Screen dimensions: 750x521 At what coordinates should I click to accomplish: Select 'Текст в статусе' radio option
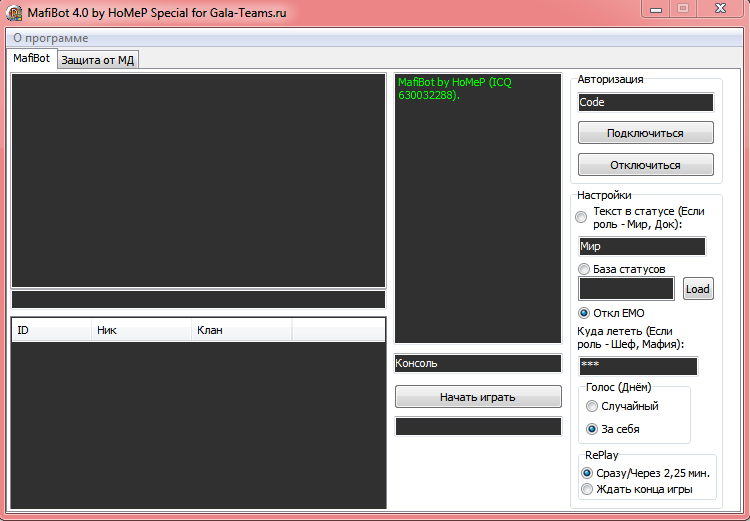582,217
